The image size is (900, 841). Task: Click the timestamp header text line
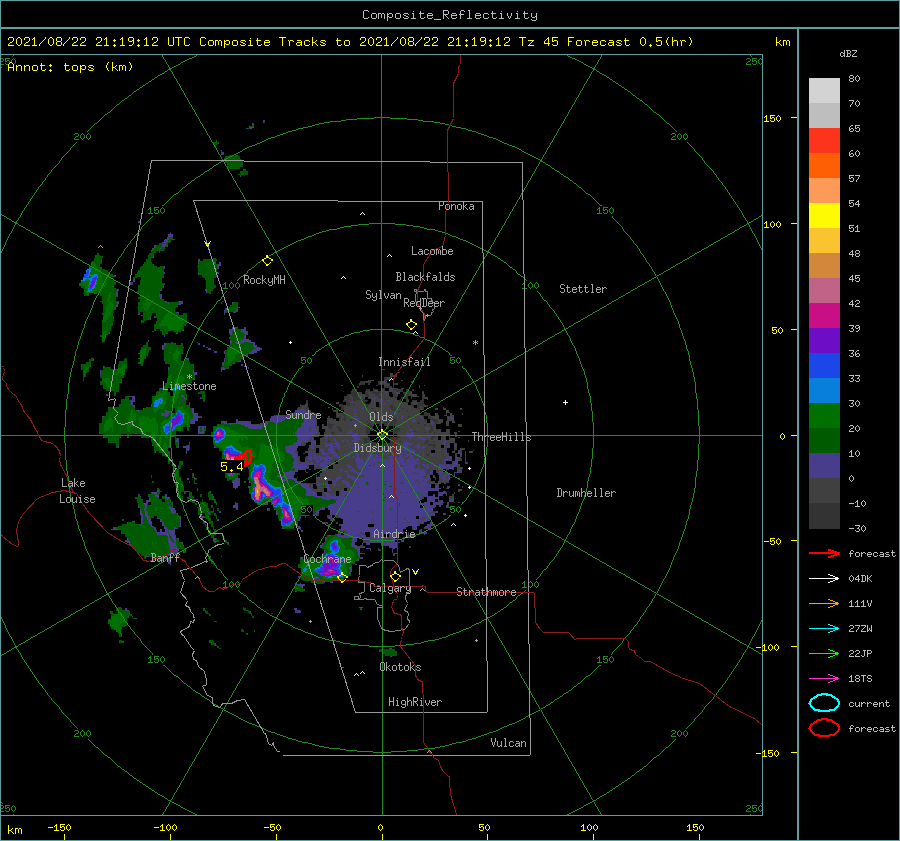pyautogui.click(x=350, y=42)
